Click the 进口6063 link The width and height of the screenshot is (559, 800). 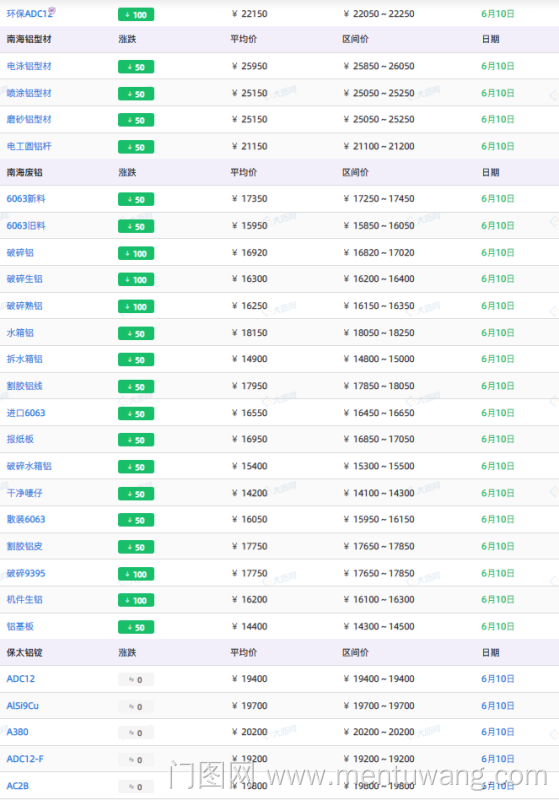(x=26, y=413)
